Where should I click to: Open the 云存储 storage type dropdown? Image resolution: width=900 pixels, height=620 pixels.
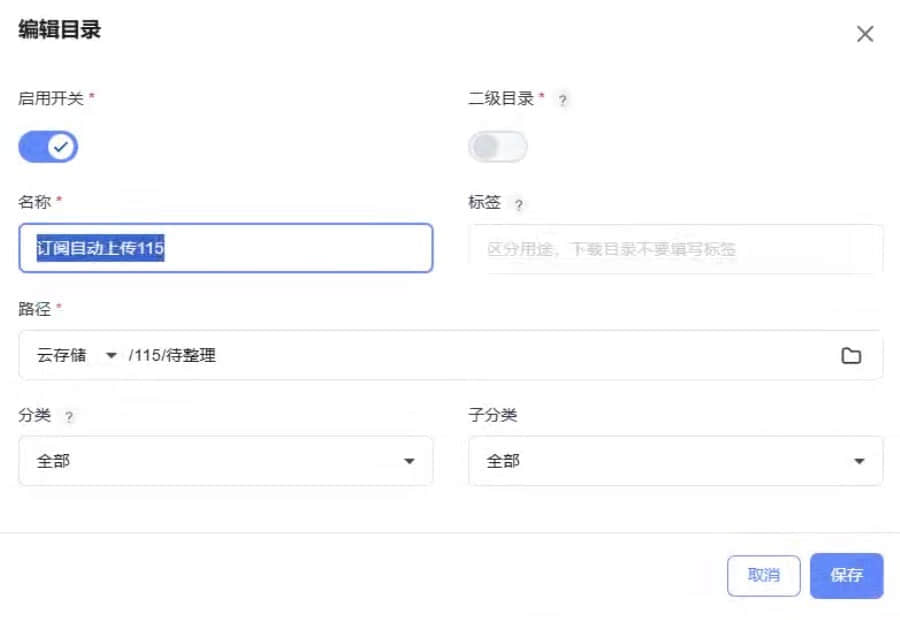(77, 356)
